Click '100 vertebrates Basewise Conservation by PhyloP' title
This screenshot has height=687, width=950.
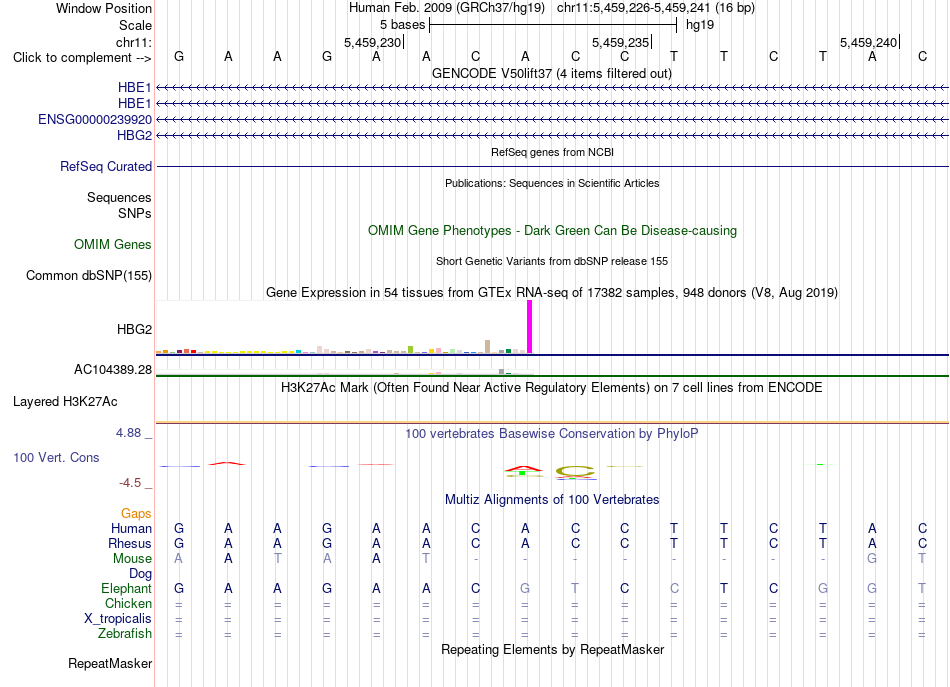coord(552,434)
